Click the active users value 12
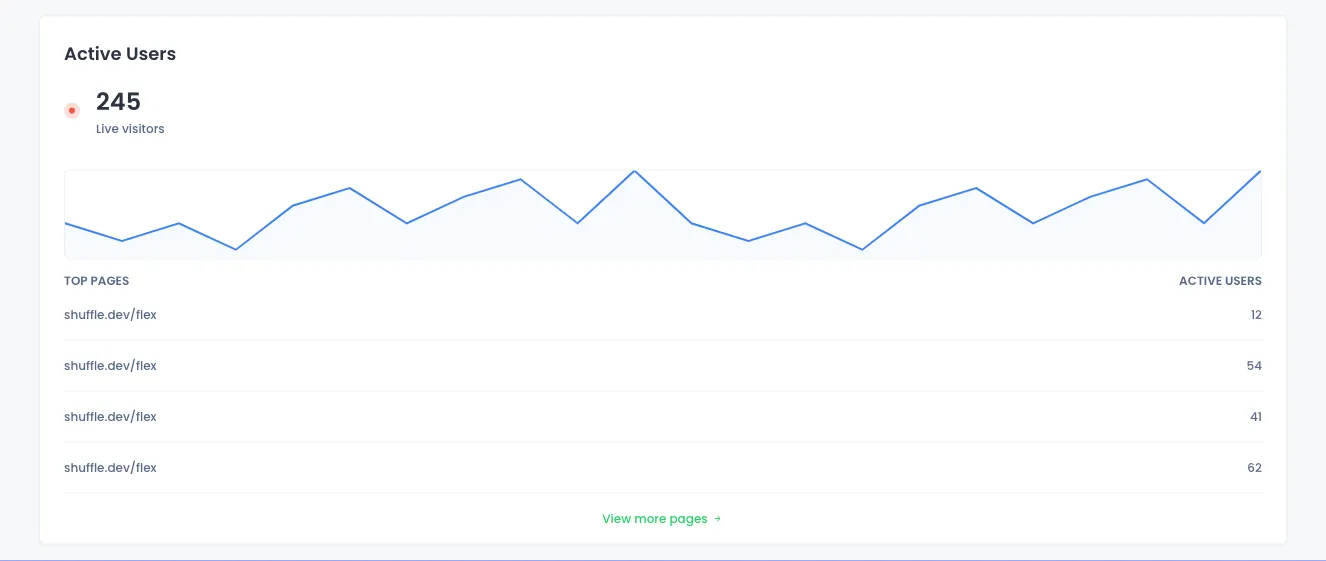This screenshot has width=1326, height=561. pos(1255,315)
